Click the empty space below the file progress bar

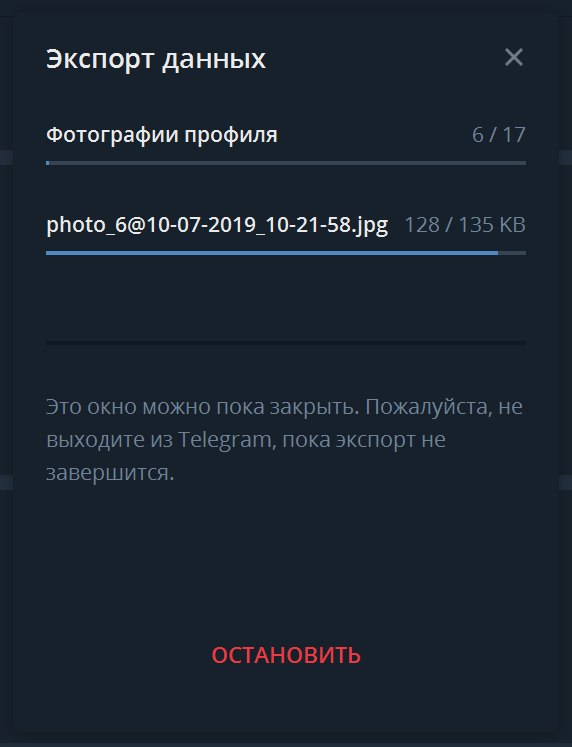click(x=286, y=298)
